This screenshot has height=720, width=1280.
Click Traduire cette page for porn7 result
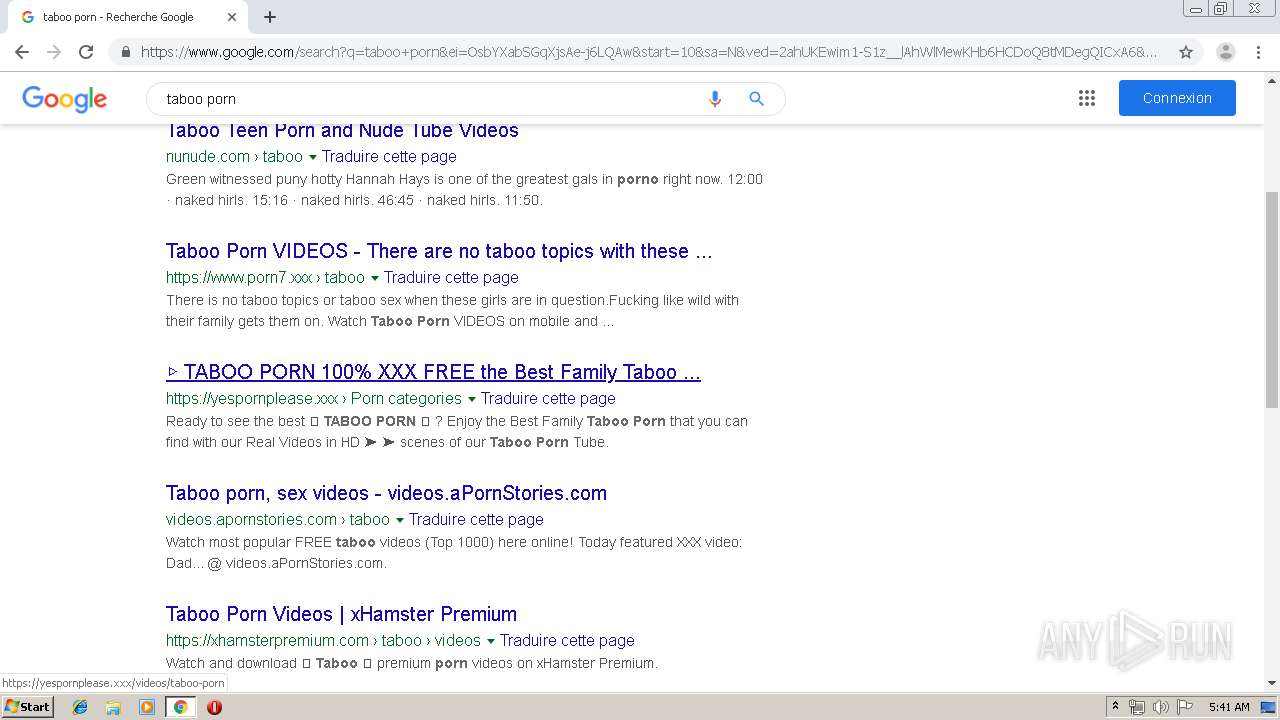451,277
